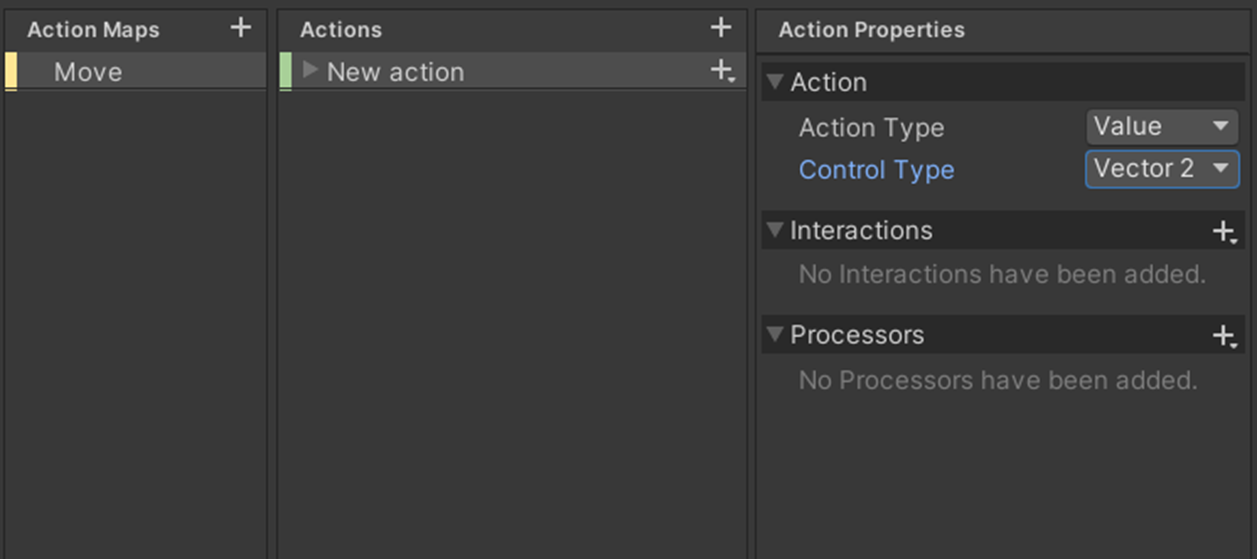Collapse the Processors section
The image size is (1257, 559).
(775, 334)
